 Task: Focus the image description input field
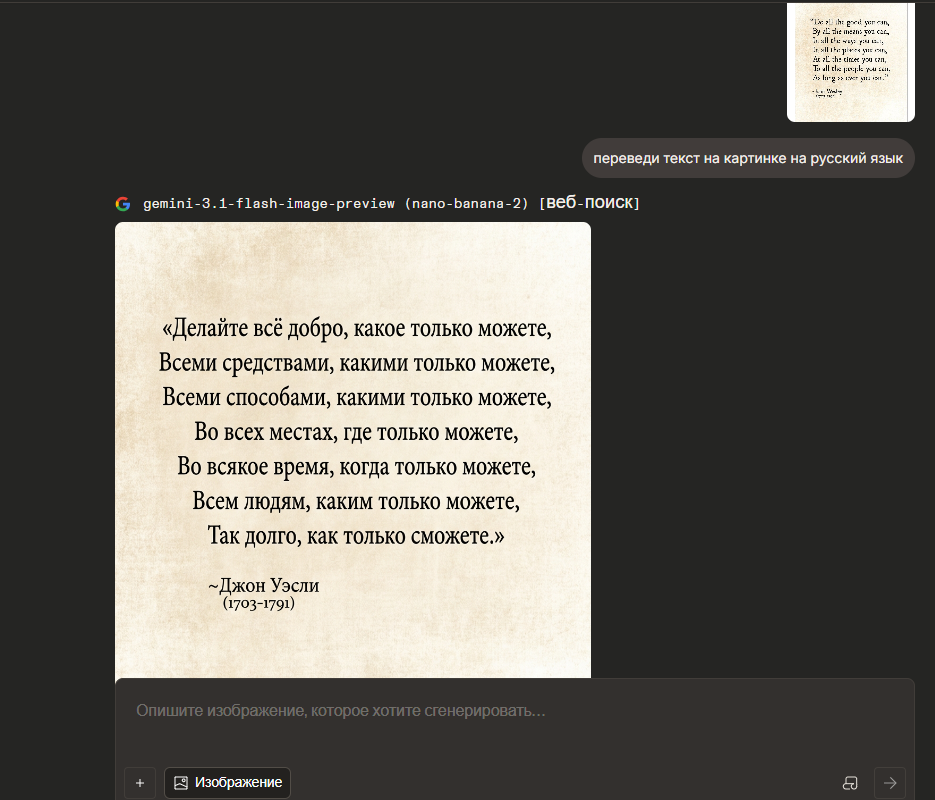pyautogui.click(x=514, y=712)
